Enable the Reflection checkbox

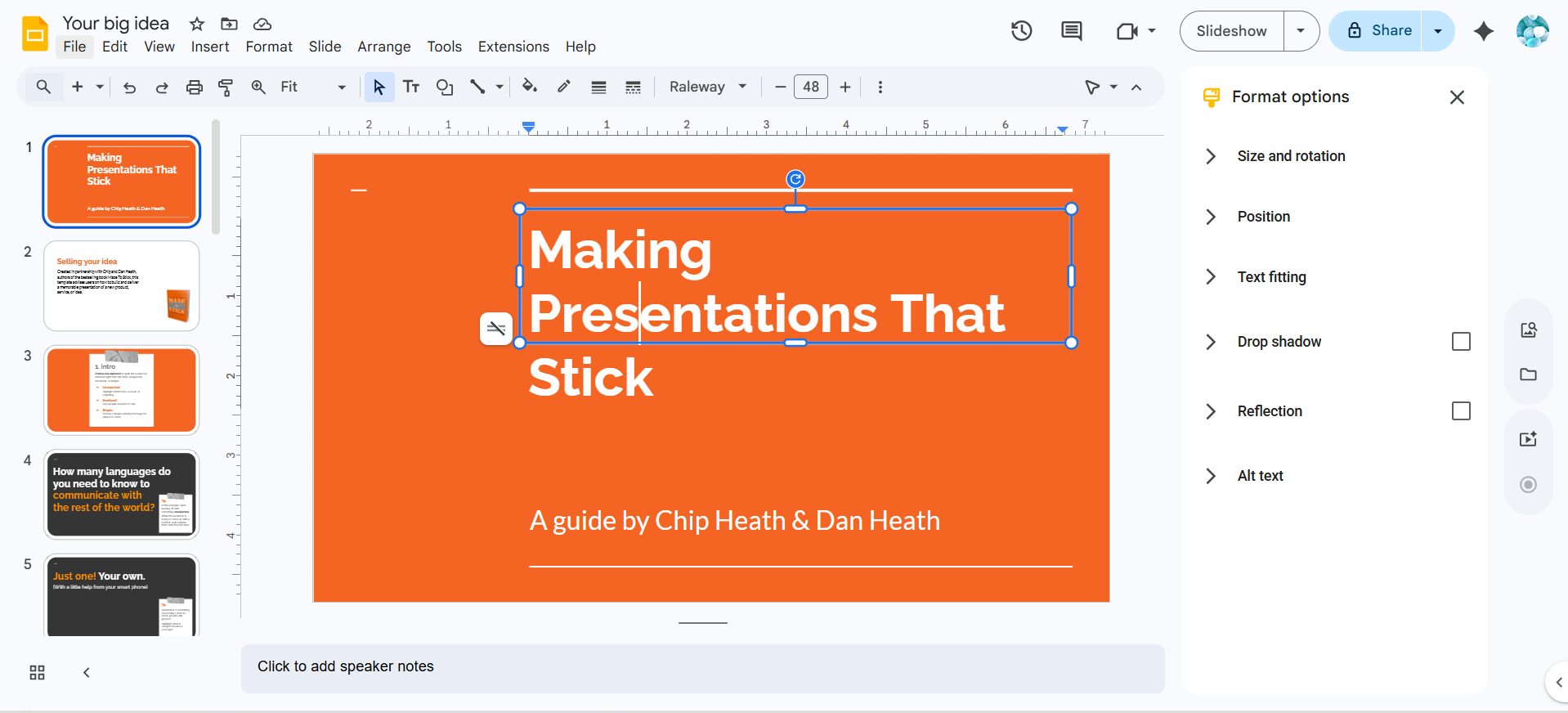[x=1460, y=411]
